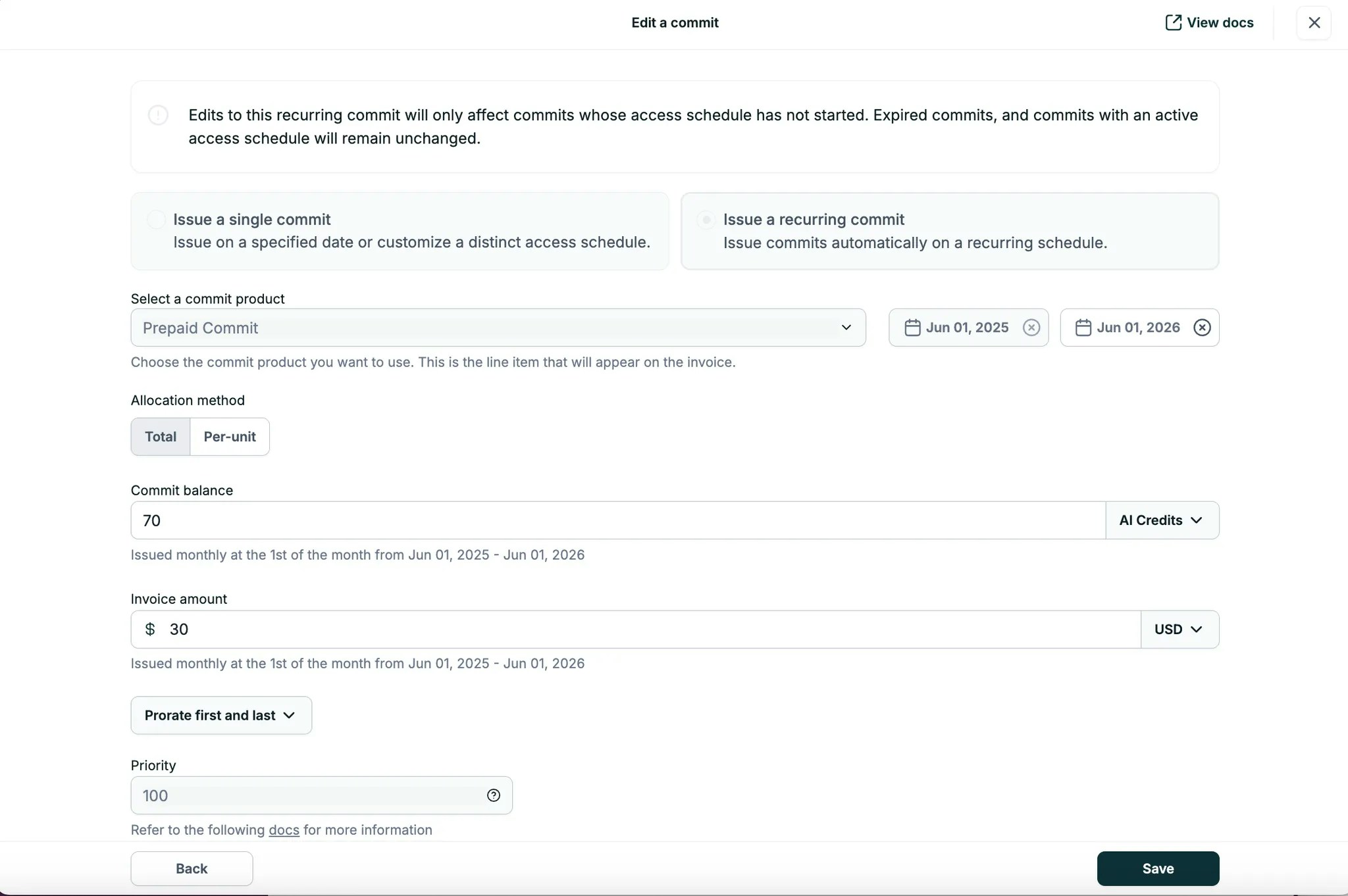Clear the Jun 01, 2026 end date
Viewport: 1348px width, 896px height.
pos(1203,327)
